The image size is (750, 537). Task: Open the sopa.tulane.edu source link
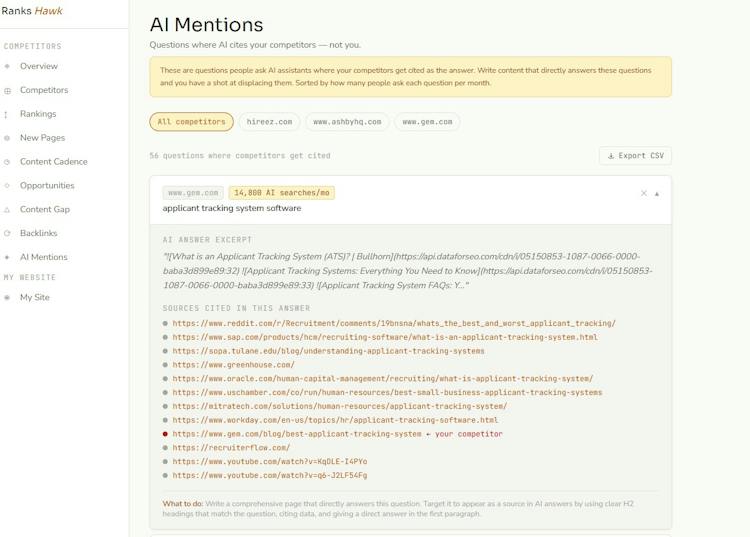coord(328,351)
